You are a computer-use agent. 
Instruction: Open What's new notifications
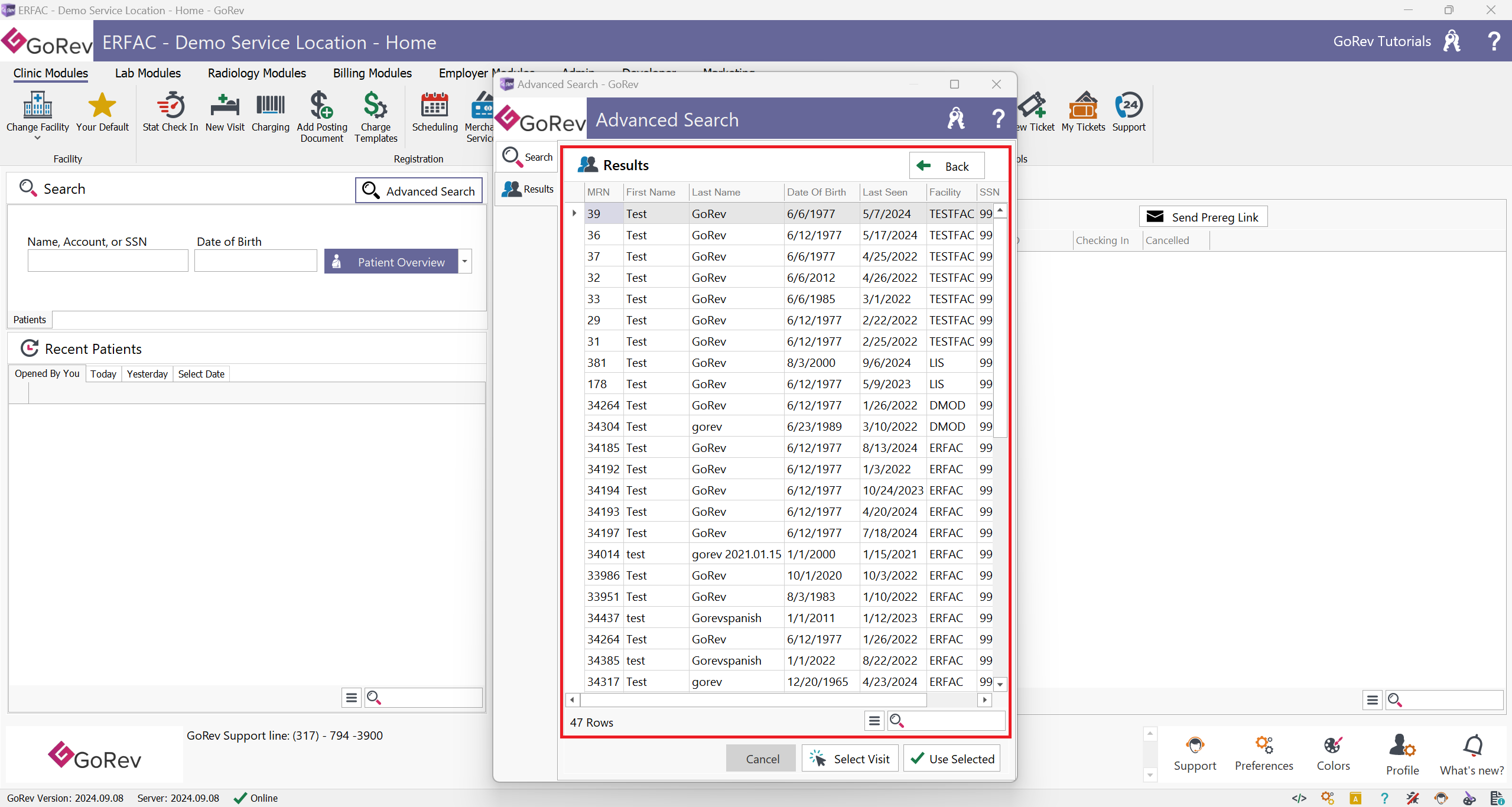pyautogui.click(x=1472, y=756)
